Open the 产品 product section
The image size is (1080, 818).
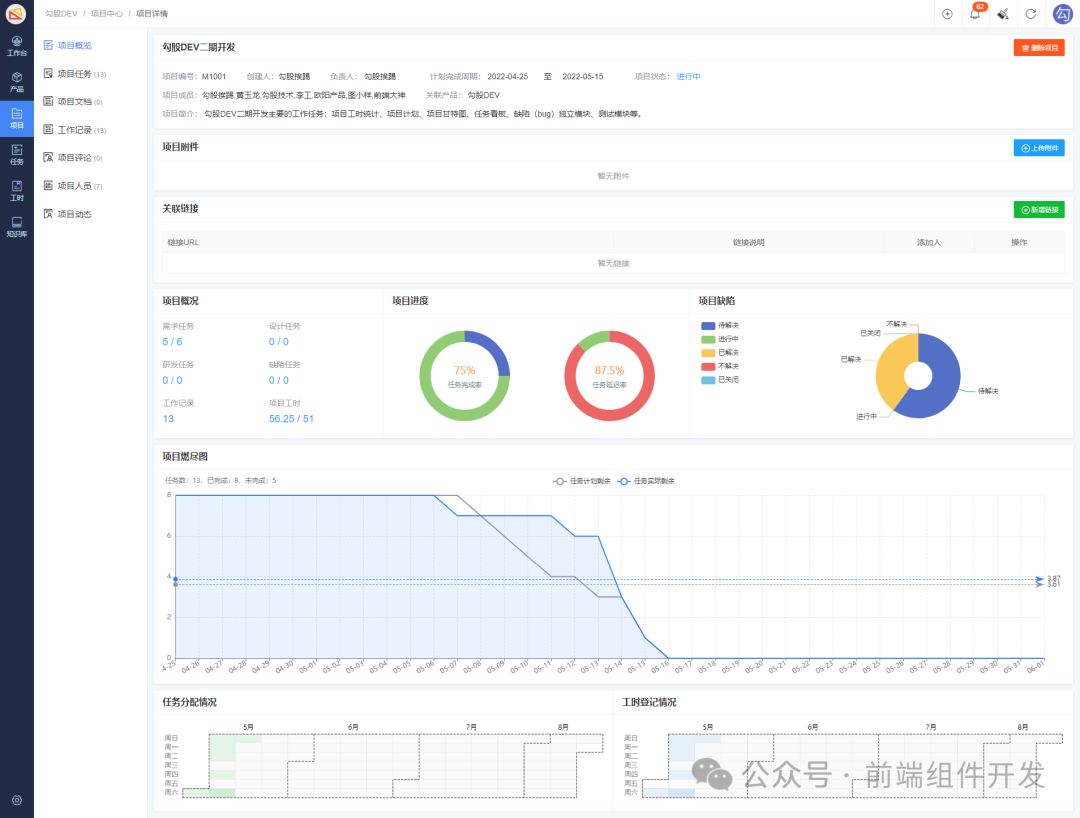coord(17,83)
